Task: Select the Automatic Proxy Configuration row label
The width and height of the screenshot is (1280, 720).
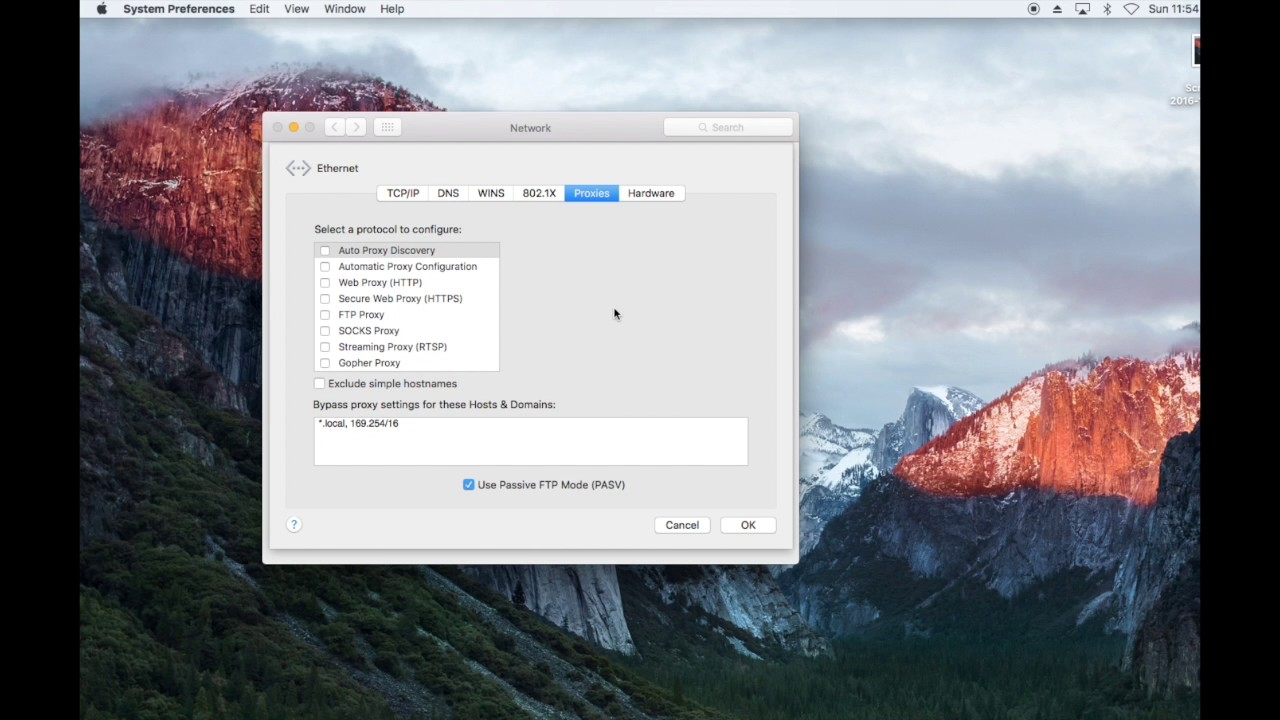Action: point(408,267)
